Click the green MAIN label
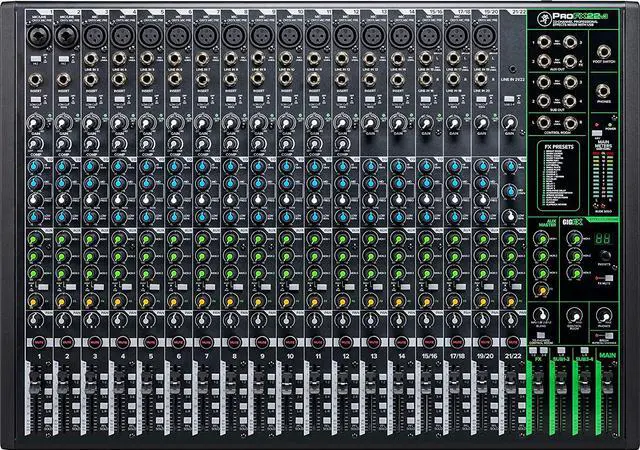 [607, 356]
